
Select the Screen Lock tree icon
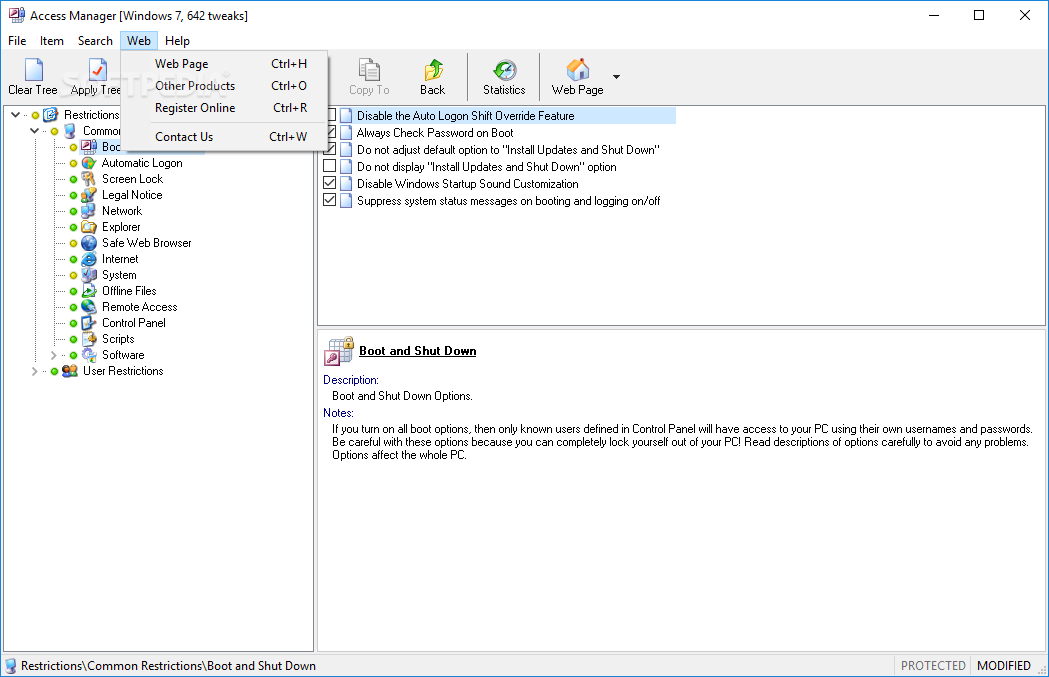click(89, 179)
